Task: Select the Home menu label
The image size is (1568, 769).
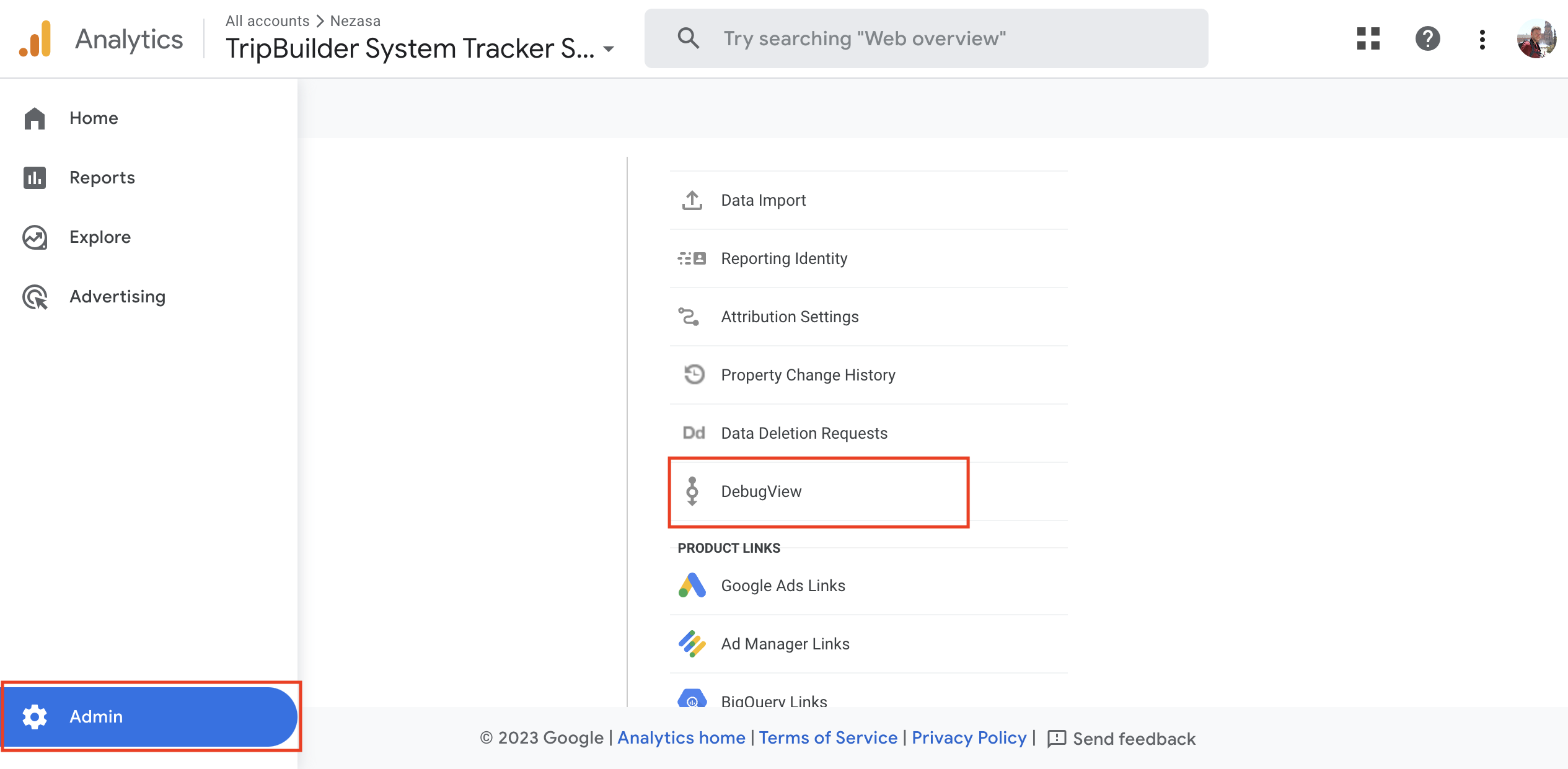Action: pos(94,118)
